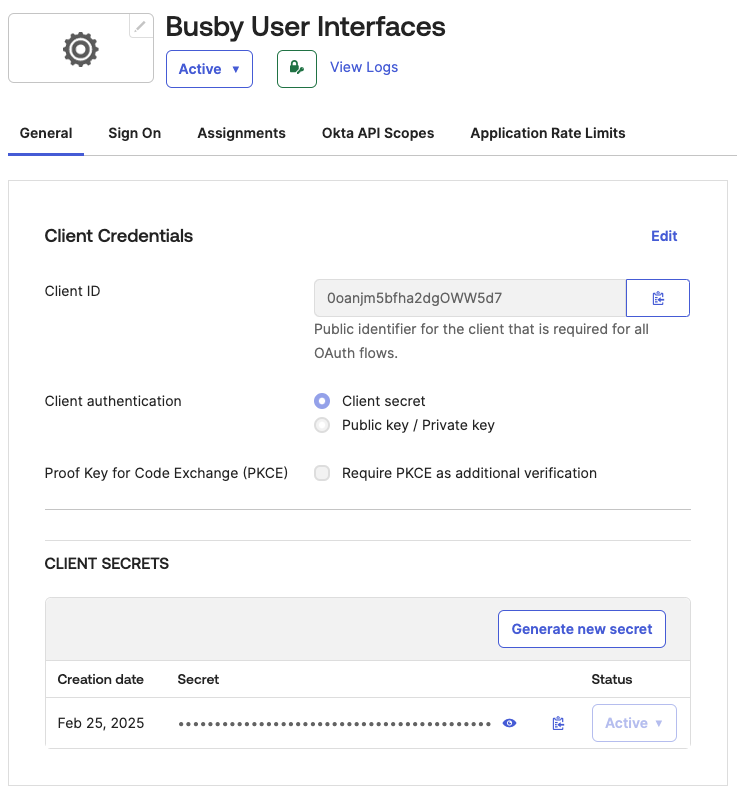This screenshot has height=794, width=737.
Task: Click the Public identifier help text
Action: pos(481,341)
